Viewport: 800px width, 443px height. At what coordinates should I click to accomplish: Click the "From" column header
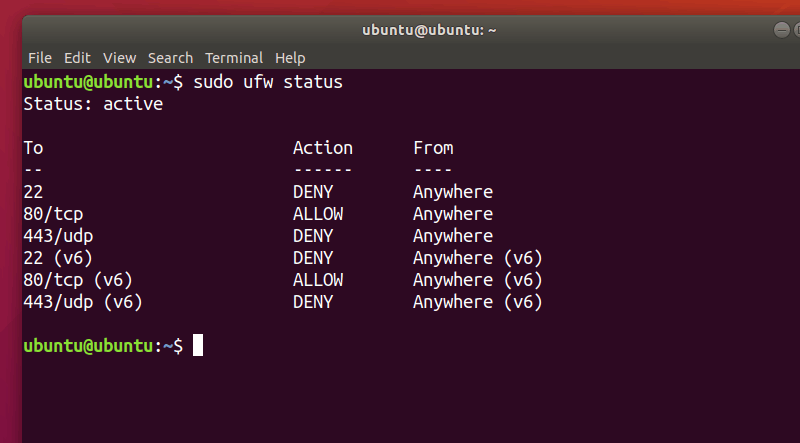pyautogui.click(x=433, y=148)
